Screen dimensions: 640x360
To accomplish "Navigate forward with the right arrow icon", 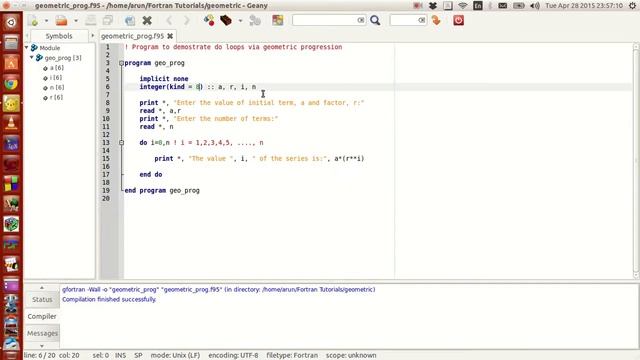I will 186,20.
